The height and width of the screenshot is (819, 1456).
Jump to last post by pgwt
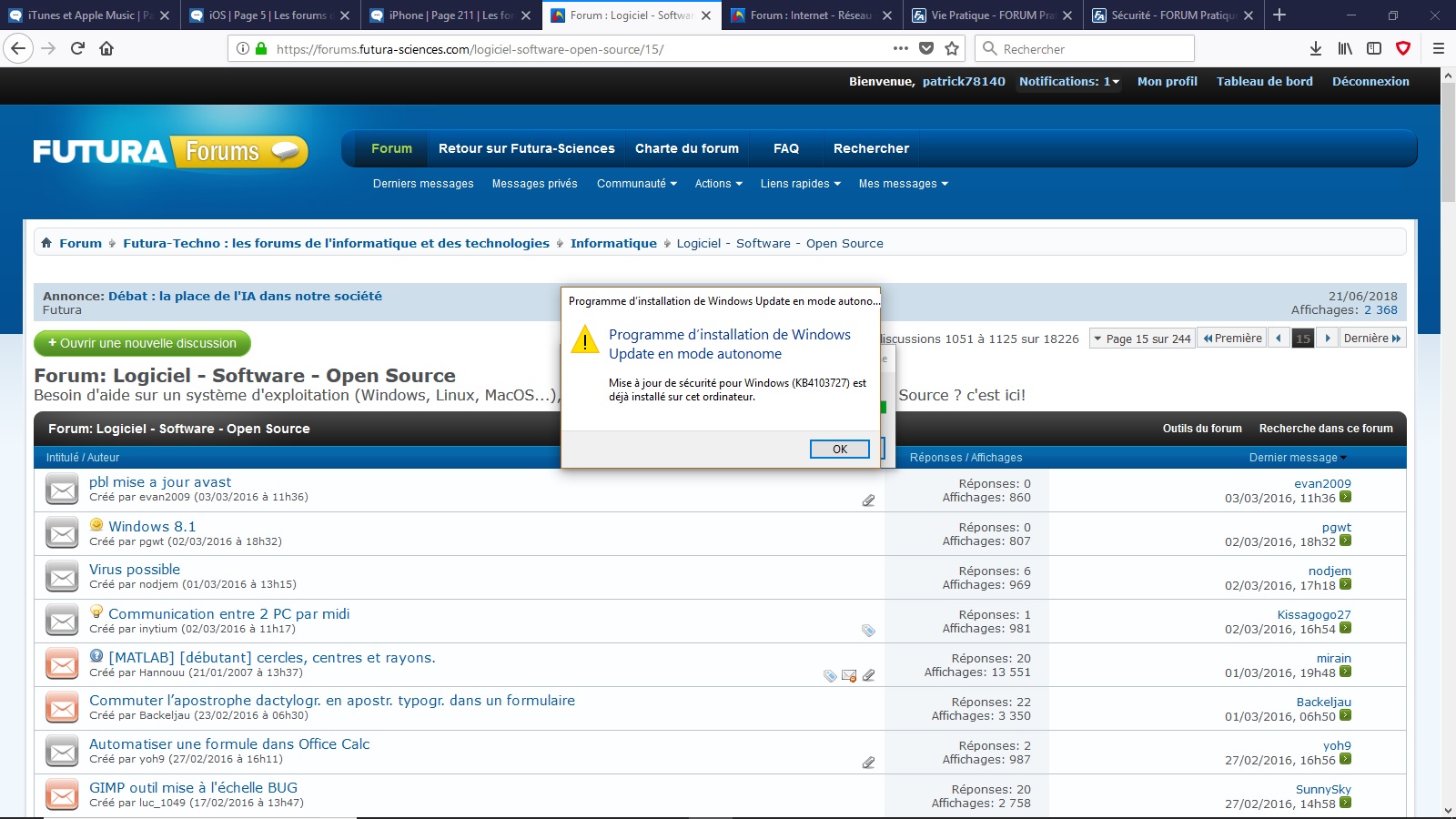point(1345,541)
